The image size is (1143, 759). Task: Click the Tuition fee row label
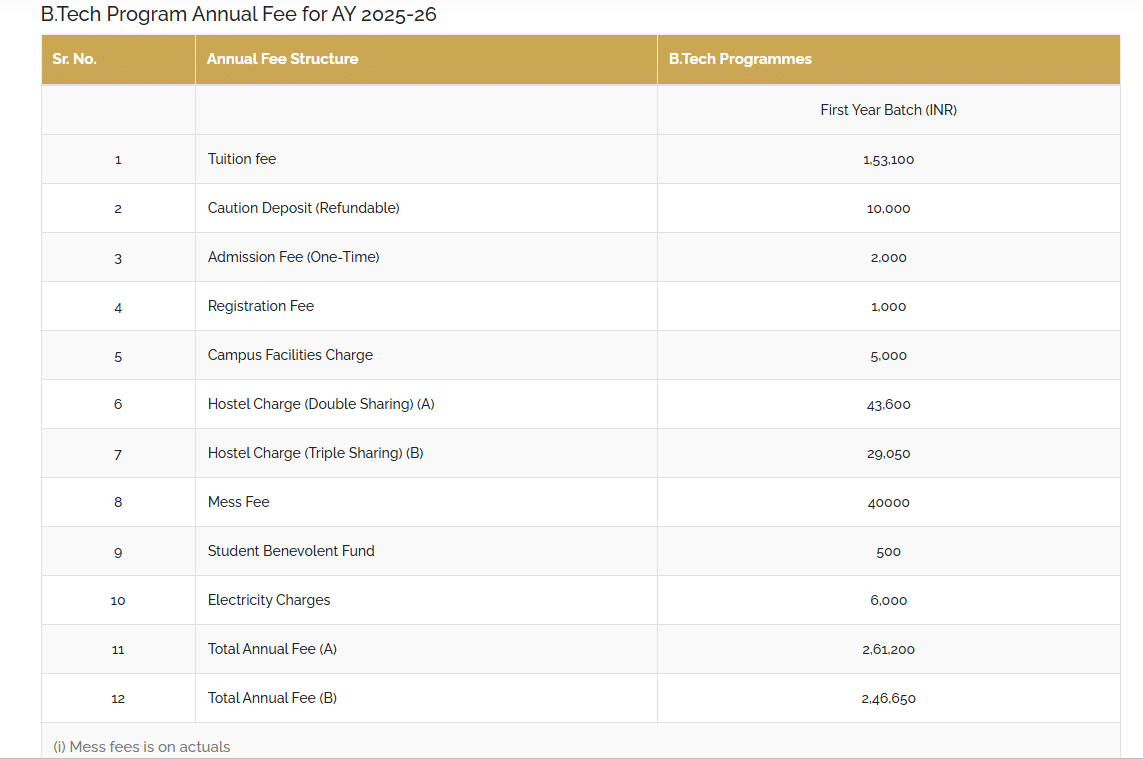242,159
